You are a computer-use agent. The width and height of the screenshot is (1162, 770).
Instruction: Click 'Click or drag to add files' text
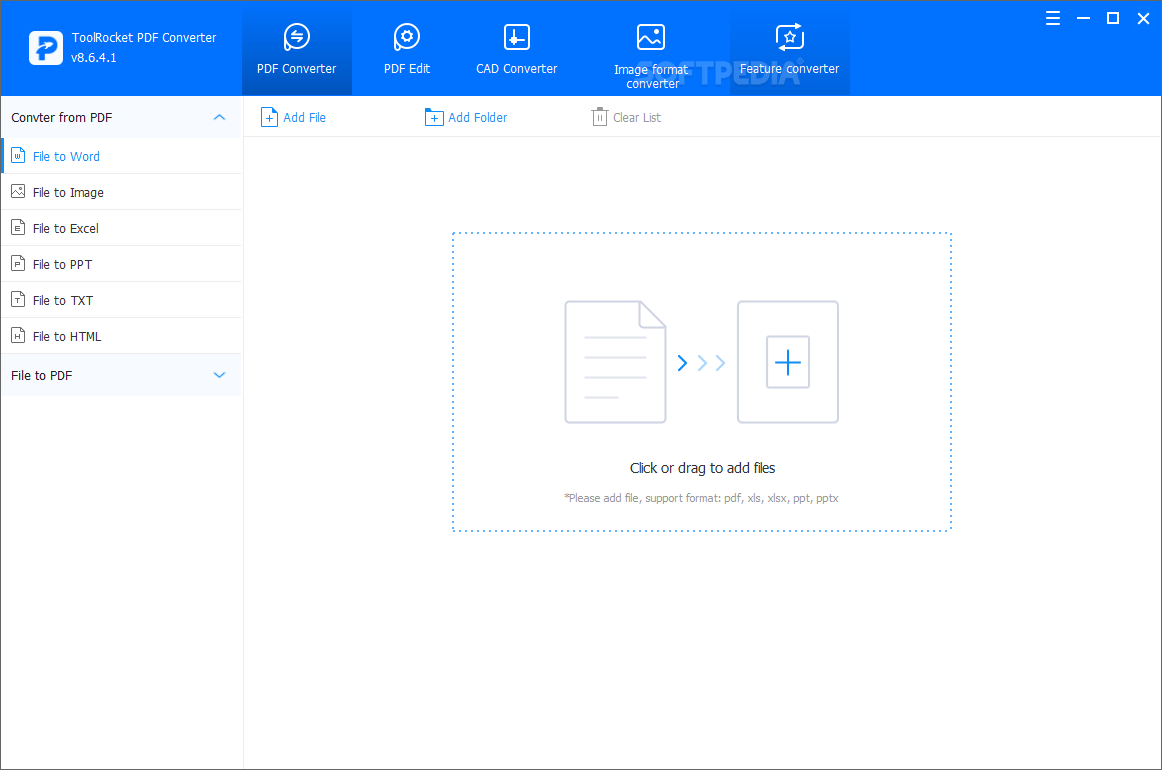tap(703, 468)
